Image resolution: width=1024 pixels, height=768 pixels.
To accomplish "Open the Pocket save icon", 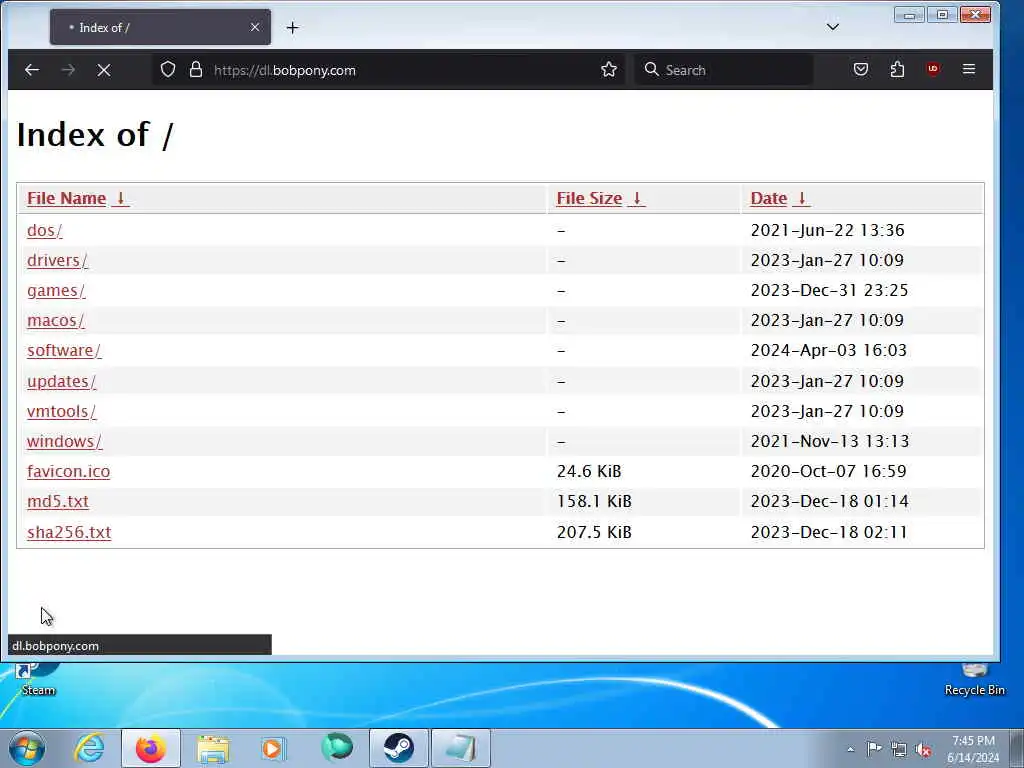I will pyautogui.click(x=861, y=69).
